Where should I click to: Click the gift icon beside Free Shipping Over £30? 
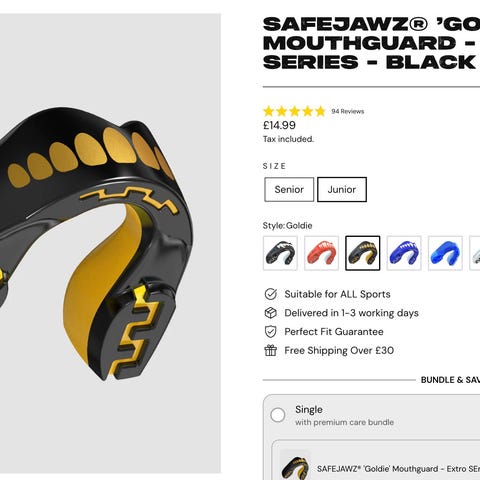pyautogui.click(x=271, y=351)
